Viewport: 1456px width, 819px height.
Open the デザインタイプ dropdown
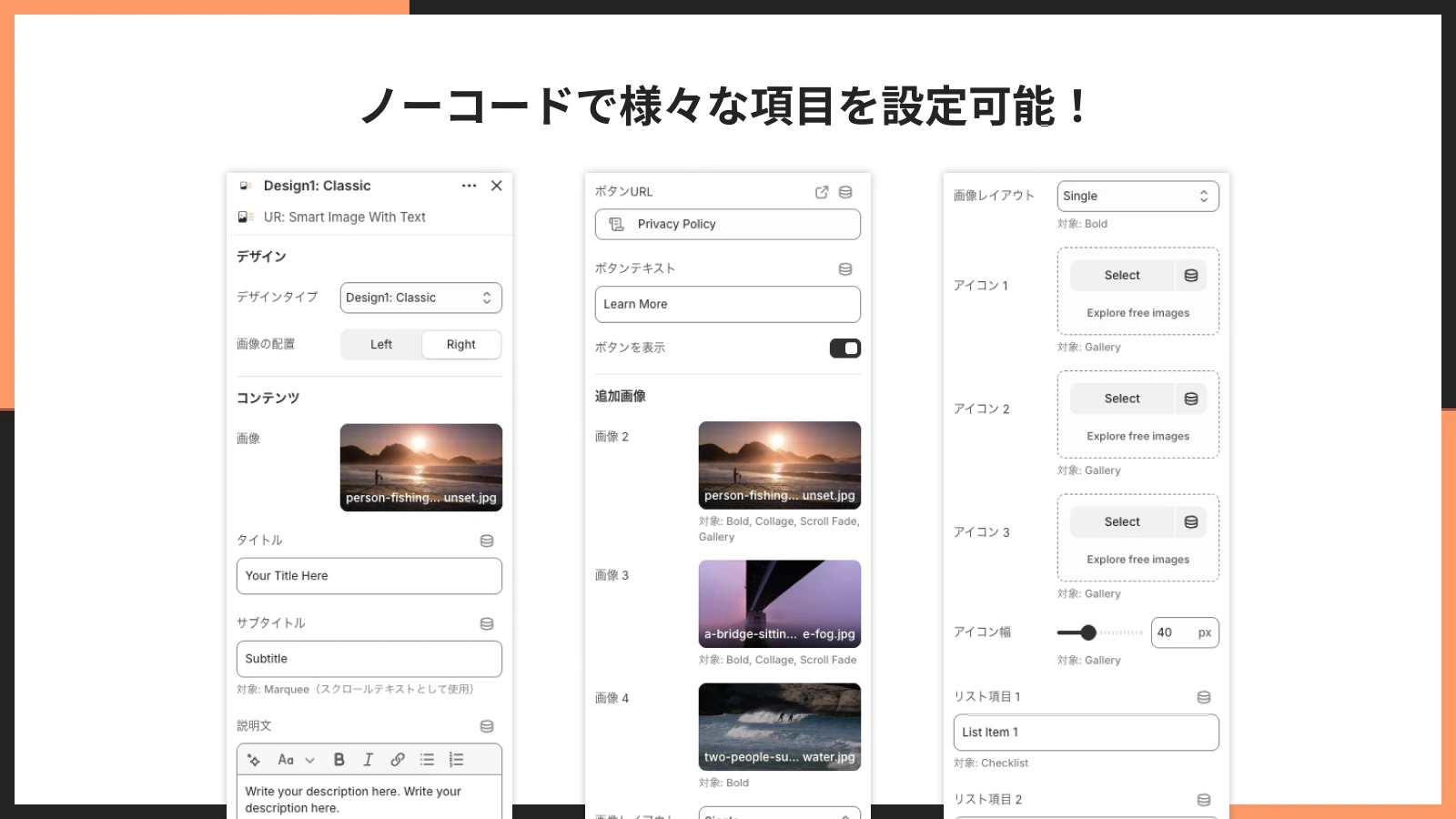pos(421,298)
